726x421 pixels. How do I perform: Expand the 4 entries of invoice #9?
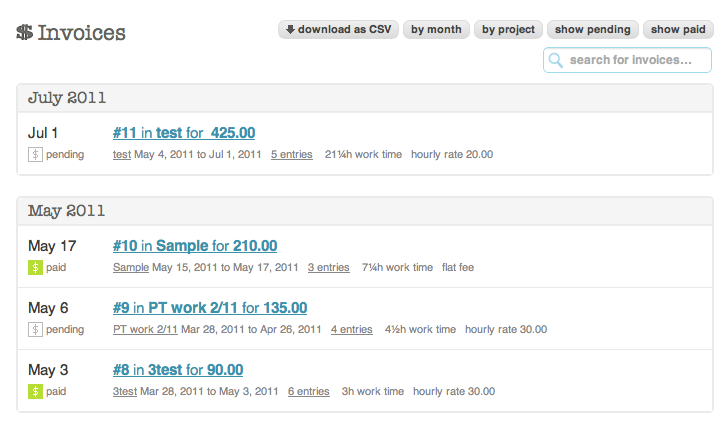tap(351, 330)
